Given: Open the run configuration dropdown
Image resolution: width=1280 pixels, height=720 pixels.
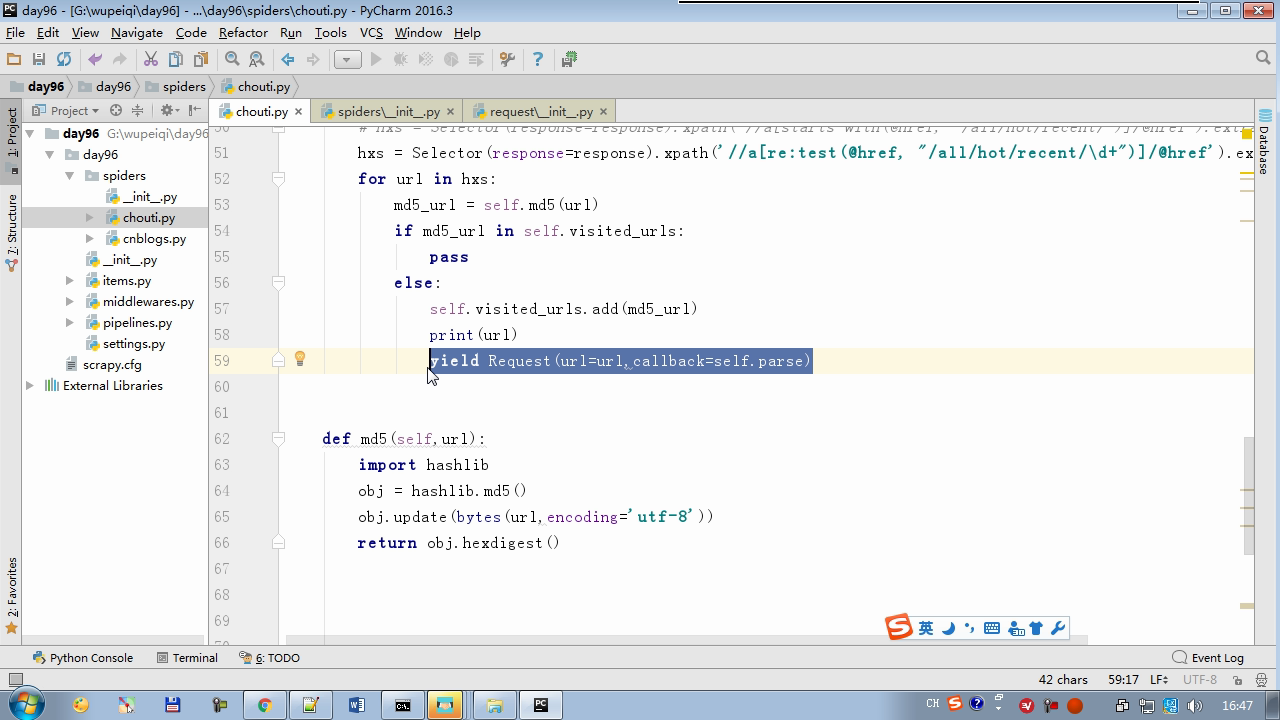Looking at the screenshot, I should pos(347,60).
